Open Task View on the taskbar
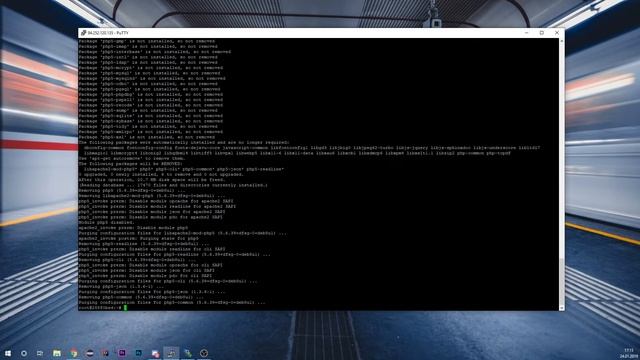This screenshot has height=360, width=640. [40, 353]
